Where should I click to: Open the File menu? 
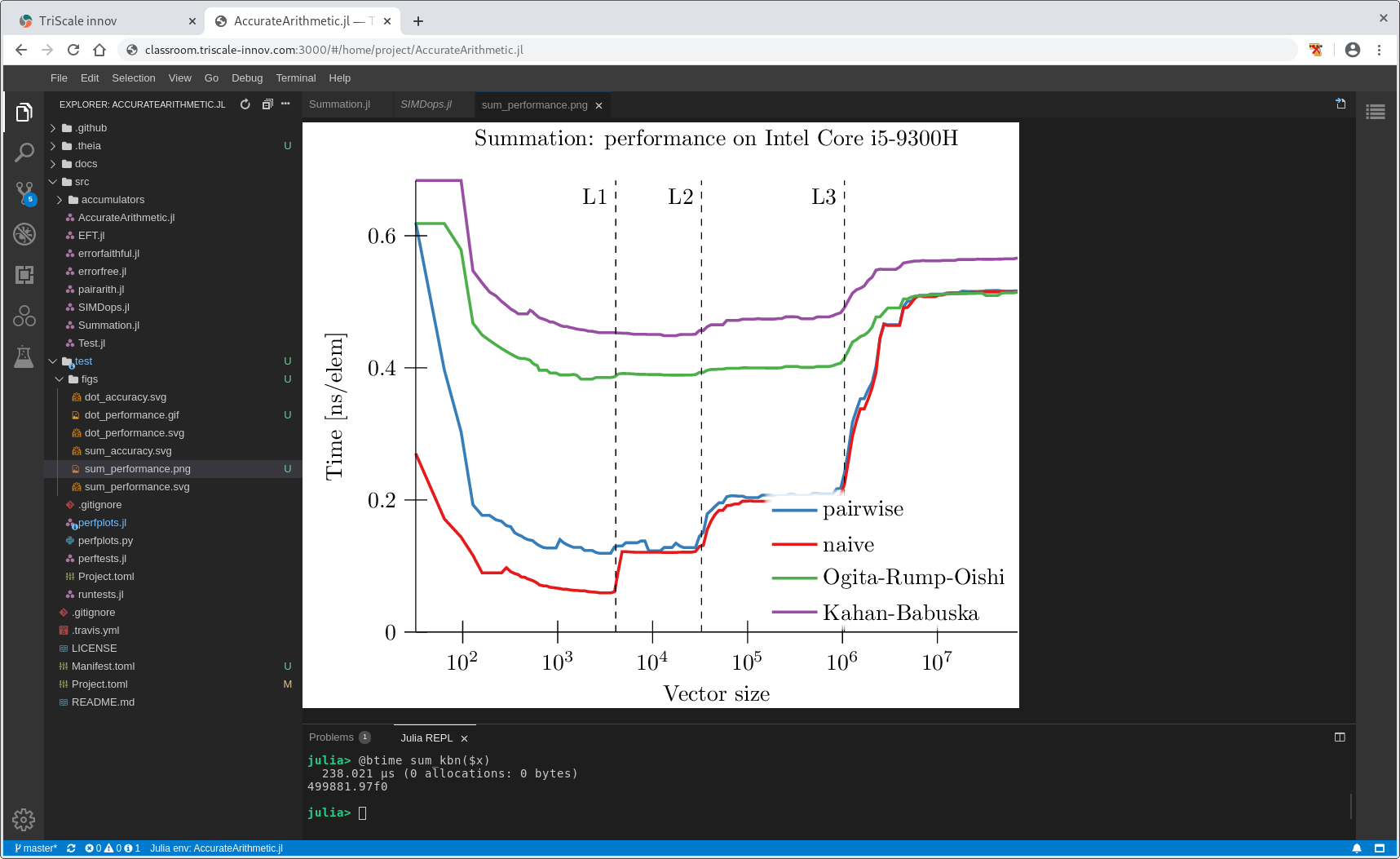click(59, 78)
